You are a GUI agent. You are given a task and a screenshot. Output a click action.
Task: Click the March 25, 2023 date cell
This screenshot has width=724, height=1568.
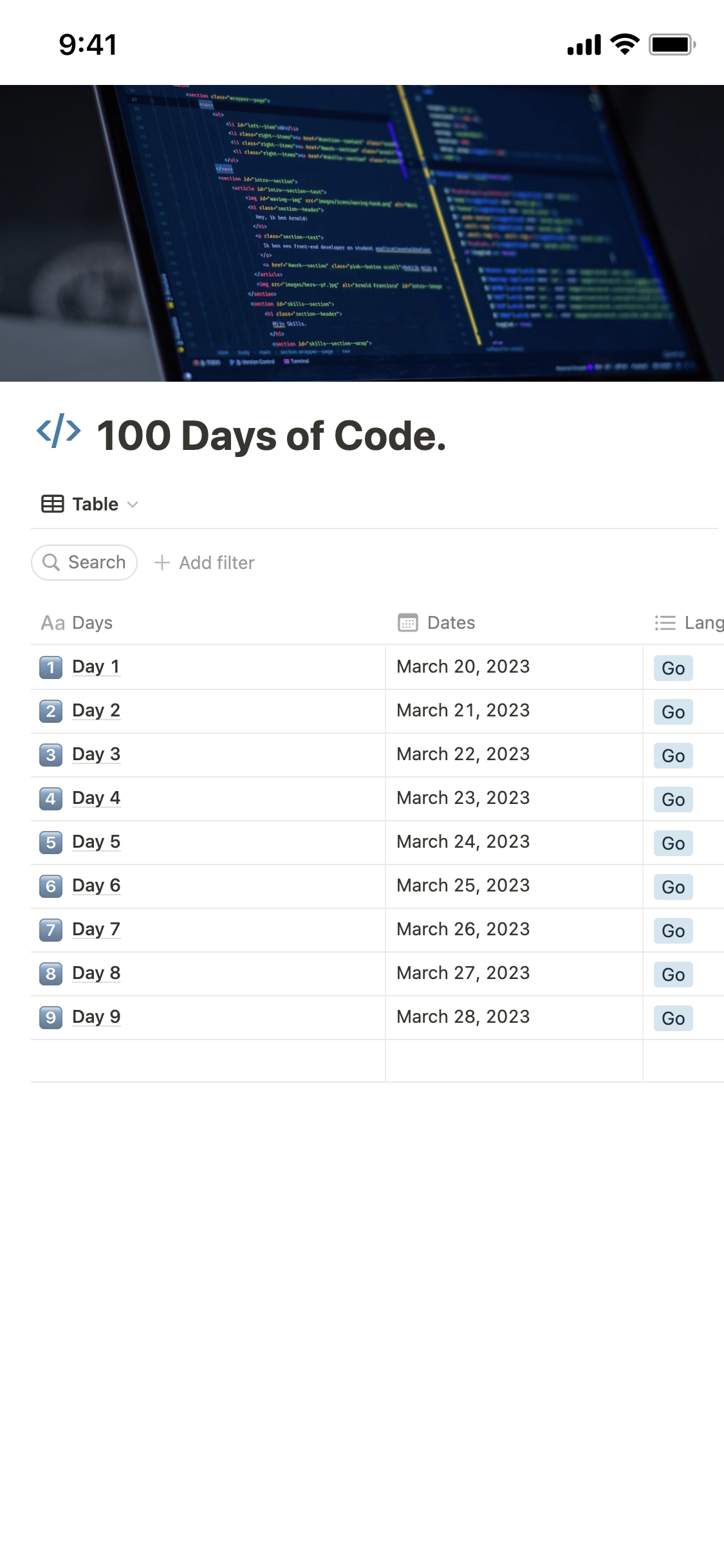pyautogui.click(x=463, y=886)
